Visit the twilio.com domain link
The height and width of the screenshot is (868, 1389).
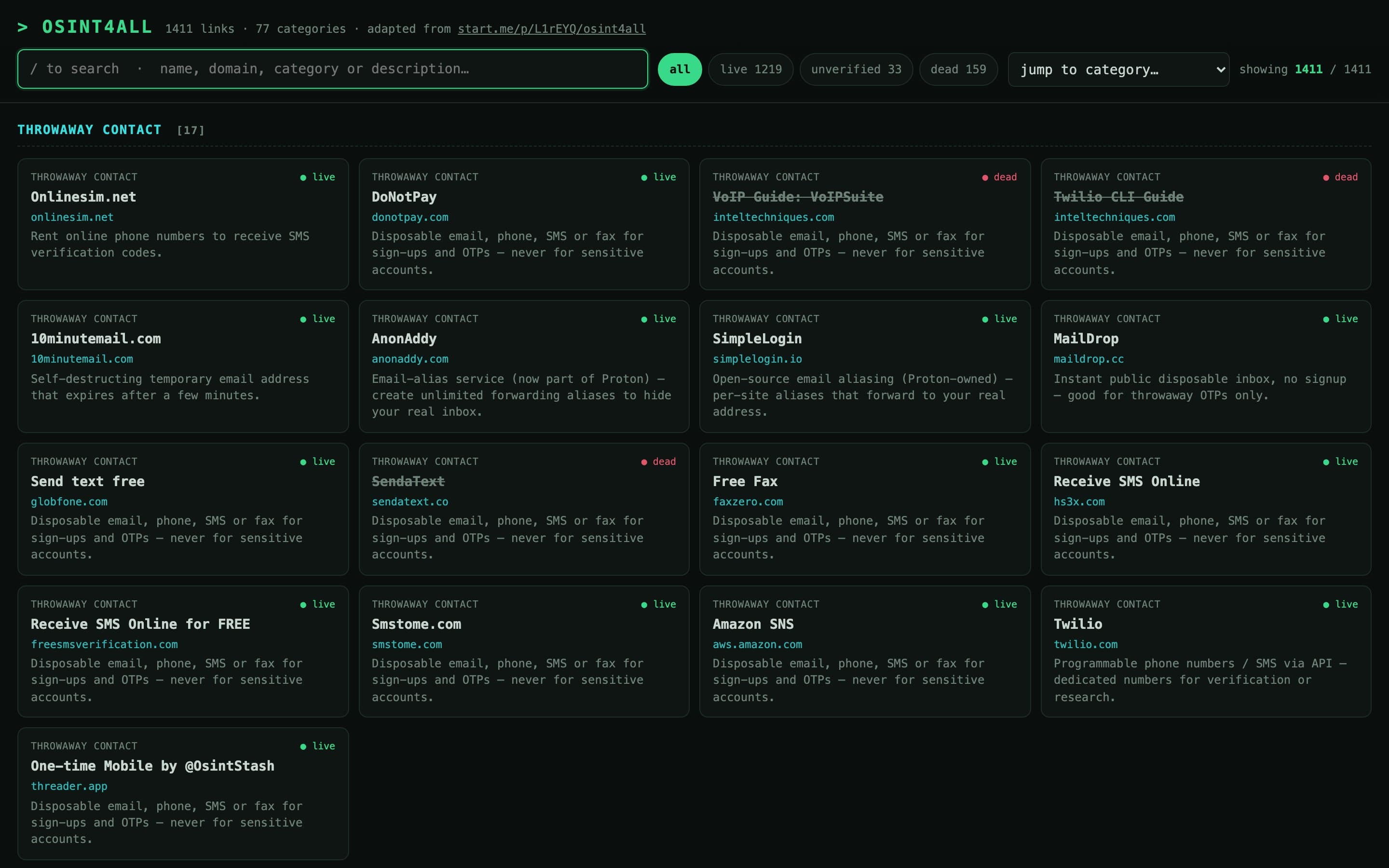pos(1085,644)
